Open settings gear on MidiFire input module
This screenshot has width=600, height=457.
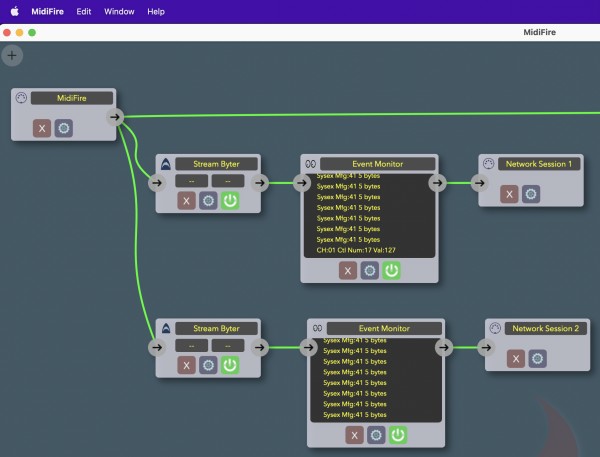coord(64,128)
